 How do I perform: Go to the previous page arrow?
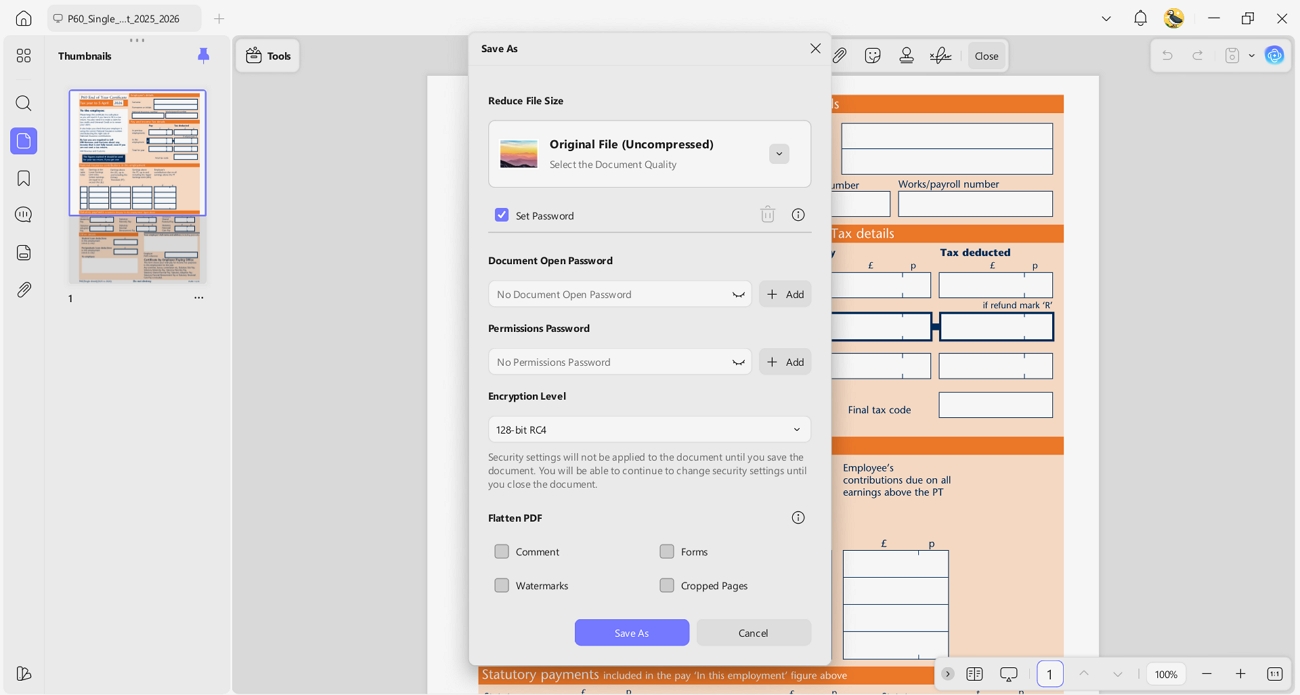coord(1084,674)
